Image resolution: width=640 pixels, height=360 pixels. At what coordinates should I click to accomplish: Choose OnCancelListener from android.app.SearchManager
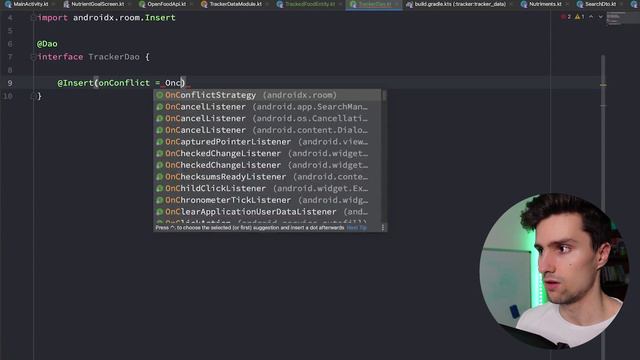[x=267, y=107]
